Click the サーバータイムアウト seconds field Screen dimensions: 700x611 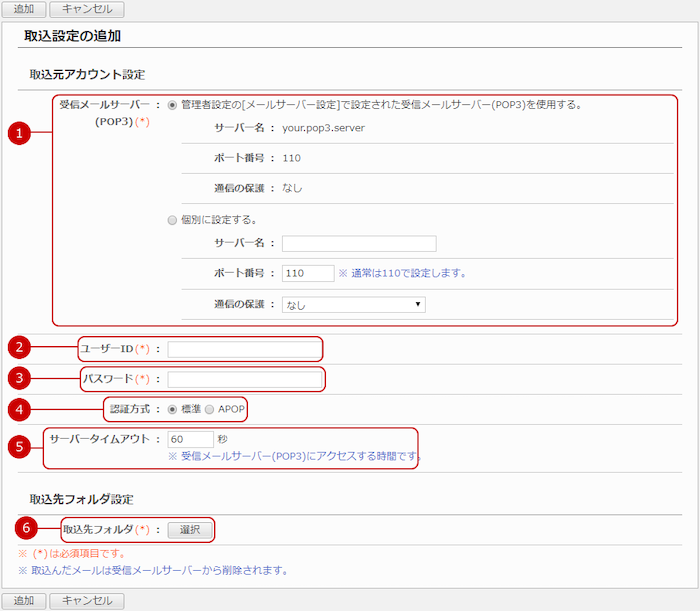point(190,439)
